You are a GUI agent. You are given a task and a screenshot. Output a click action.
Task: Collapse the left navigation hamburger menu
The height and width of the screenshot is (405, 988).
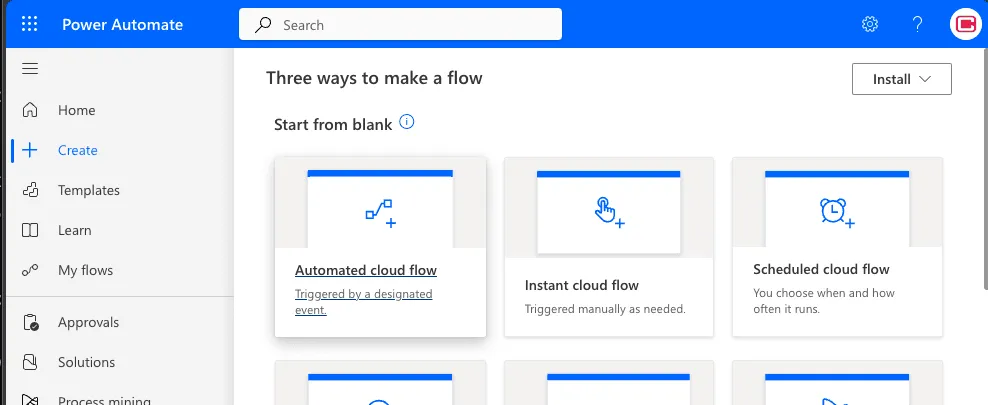[x=30, y=69]
